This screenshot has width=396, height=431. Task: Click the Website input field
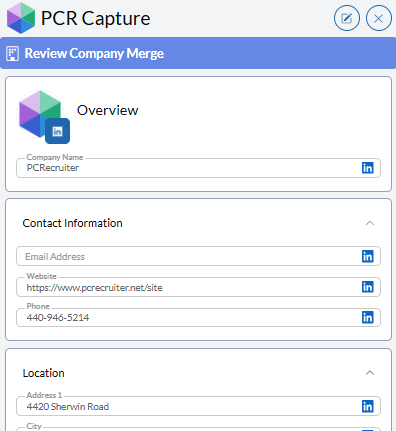[198, 287]
